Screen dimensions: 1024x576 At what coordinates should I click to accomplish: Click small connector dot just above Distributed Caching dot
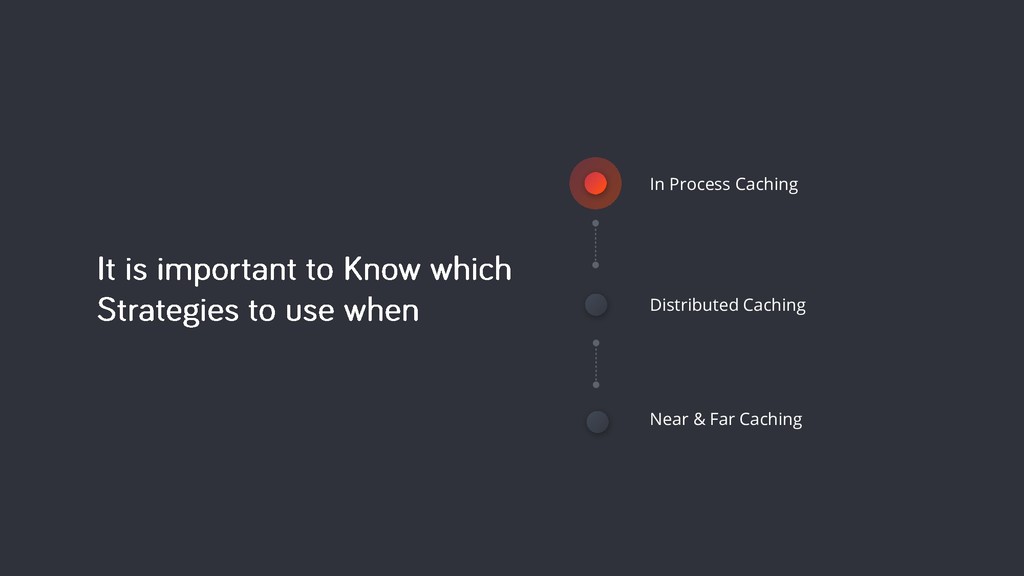[x=596, y=265]
